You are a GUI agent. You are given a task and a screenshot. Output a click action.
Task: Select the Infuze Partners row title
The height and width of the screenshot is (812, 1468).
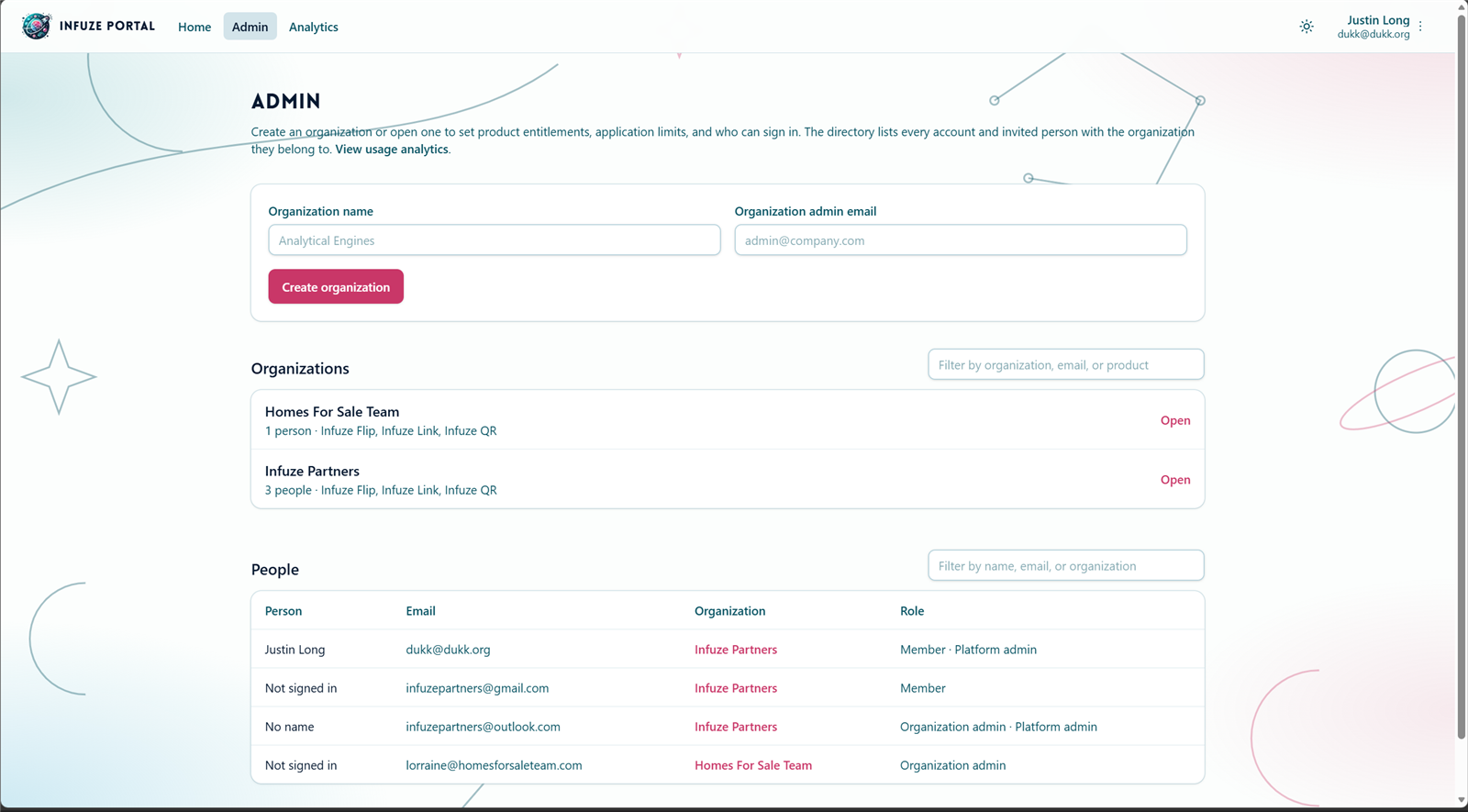pyautogui.click(x=312, y=472)
